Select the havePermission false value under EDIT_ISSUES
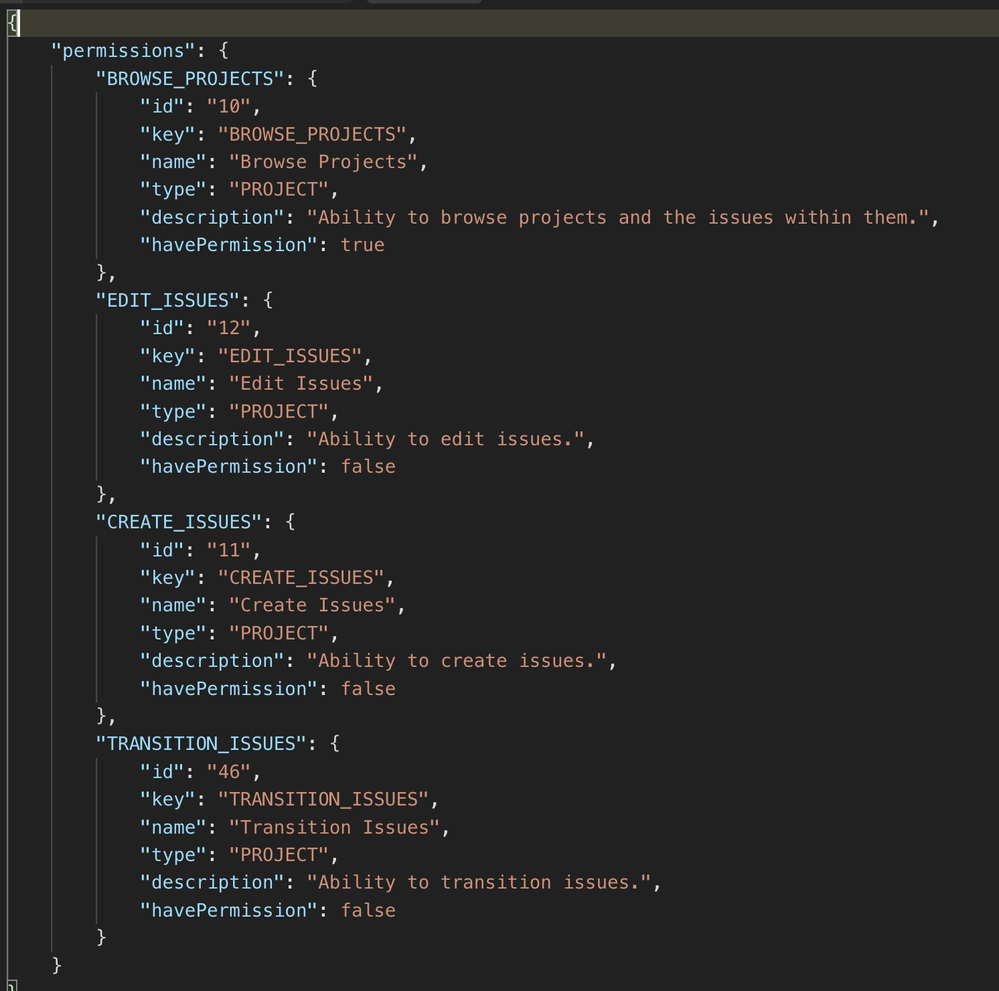999x991 pixels. [x=367, y=466]
